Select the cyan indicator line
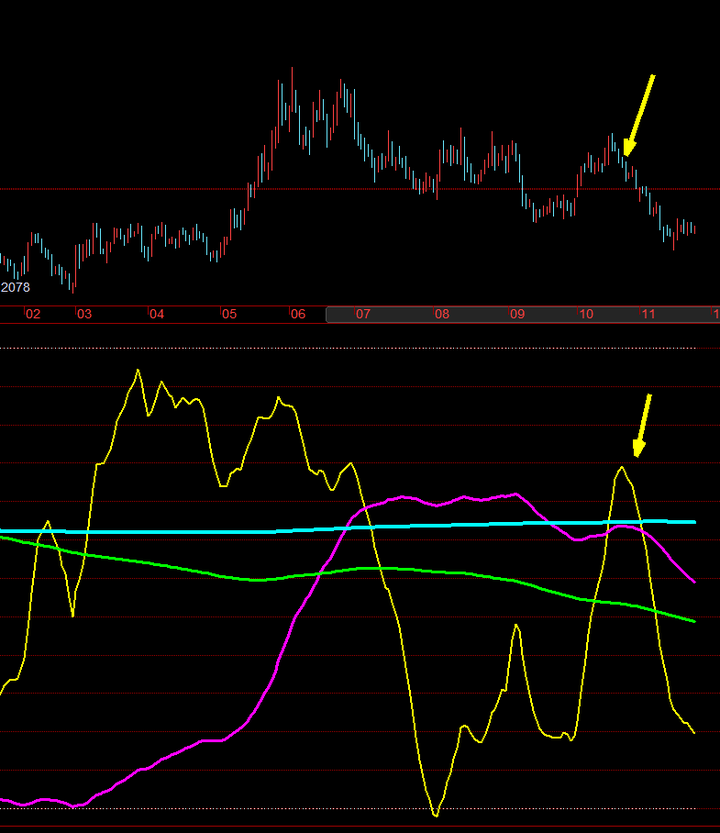This screenshot has height=833, width=720. point(348,529)
